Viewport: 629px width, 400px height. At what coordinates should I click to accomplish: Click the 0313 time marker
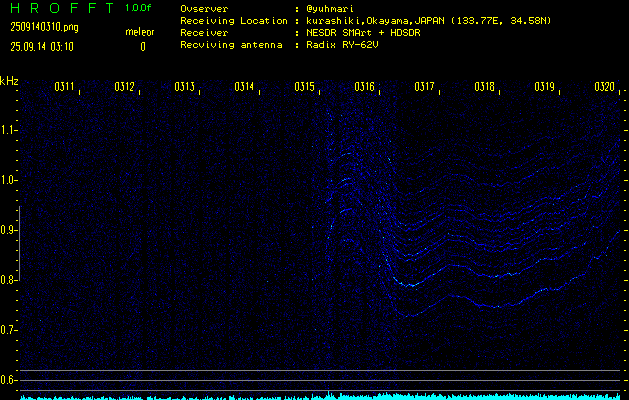click(x=184, y=87)
